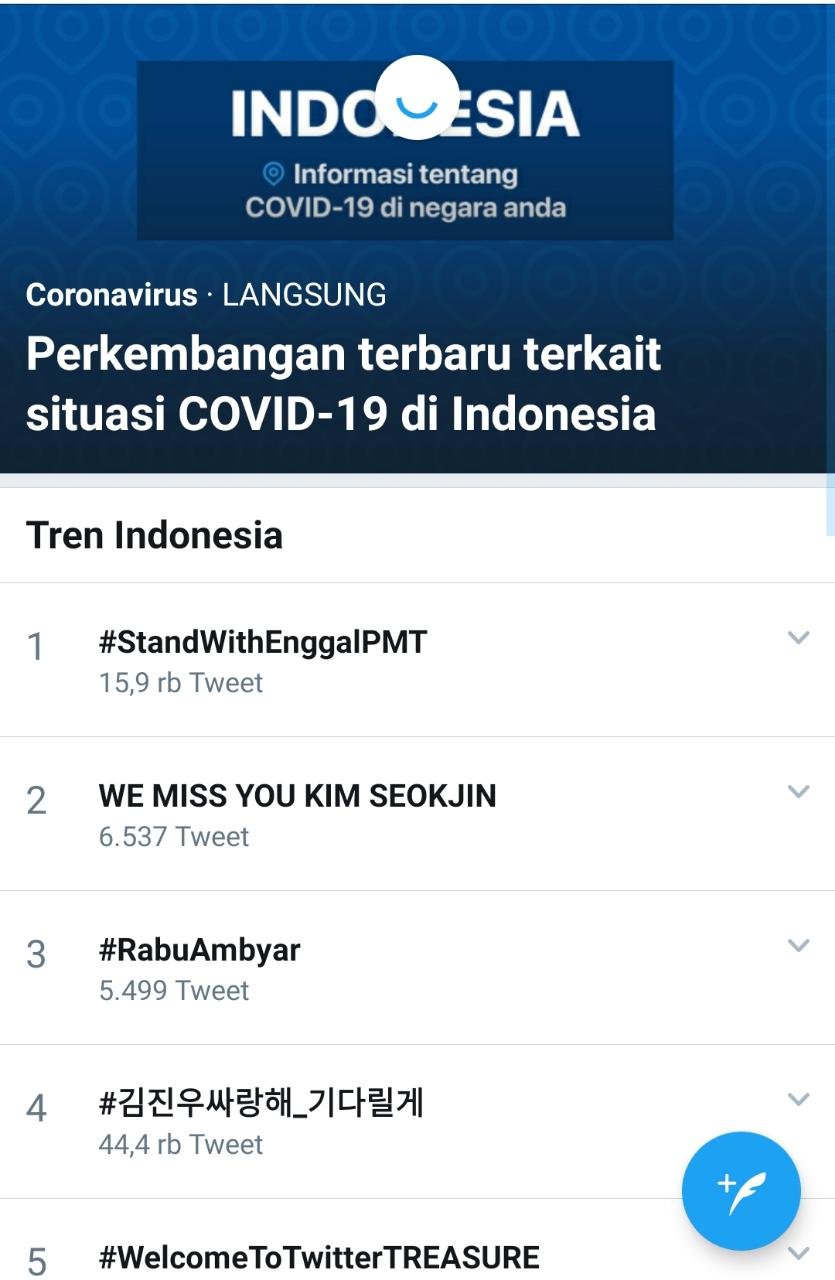Select the Tren Indonesia section header
The image size is (835, 1280).
click(154, 535)
